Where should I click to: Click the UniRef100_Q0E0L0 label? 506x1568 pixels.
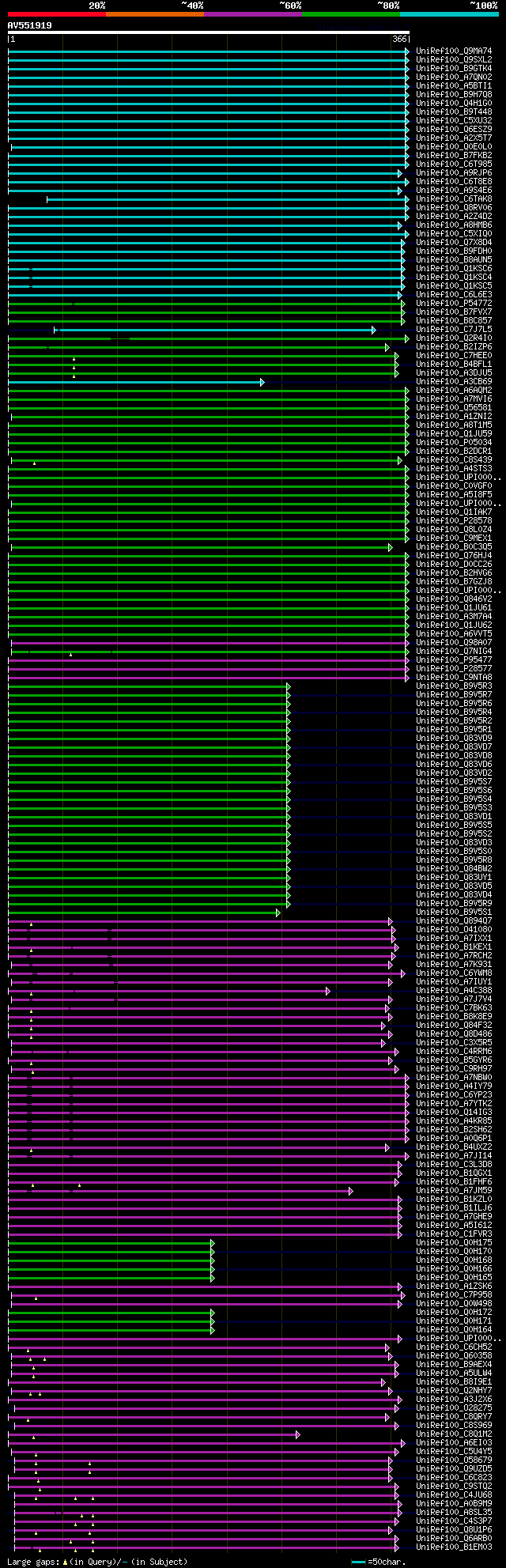454,147
